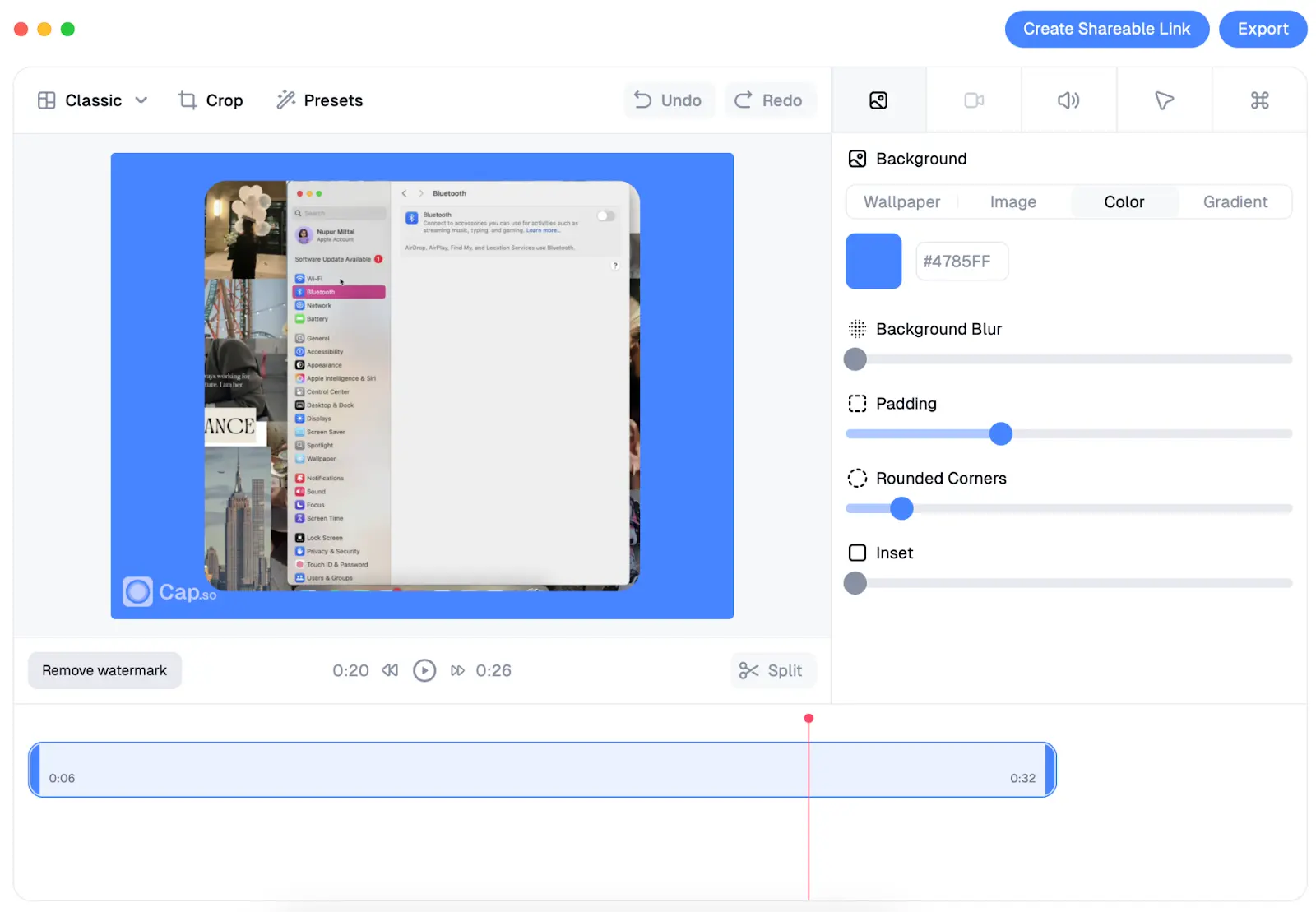This screenshot has width=1316, height=912.
Task: Click the Presets magic wand icon
Action: [x=286, y=100]
